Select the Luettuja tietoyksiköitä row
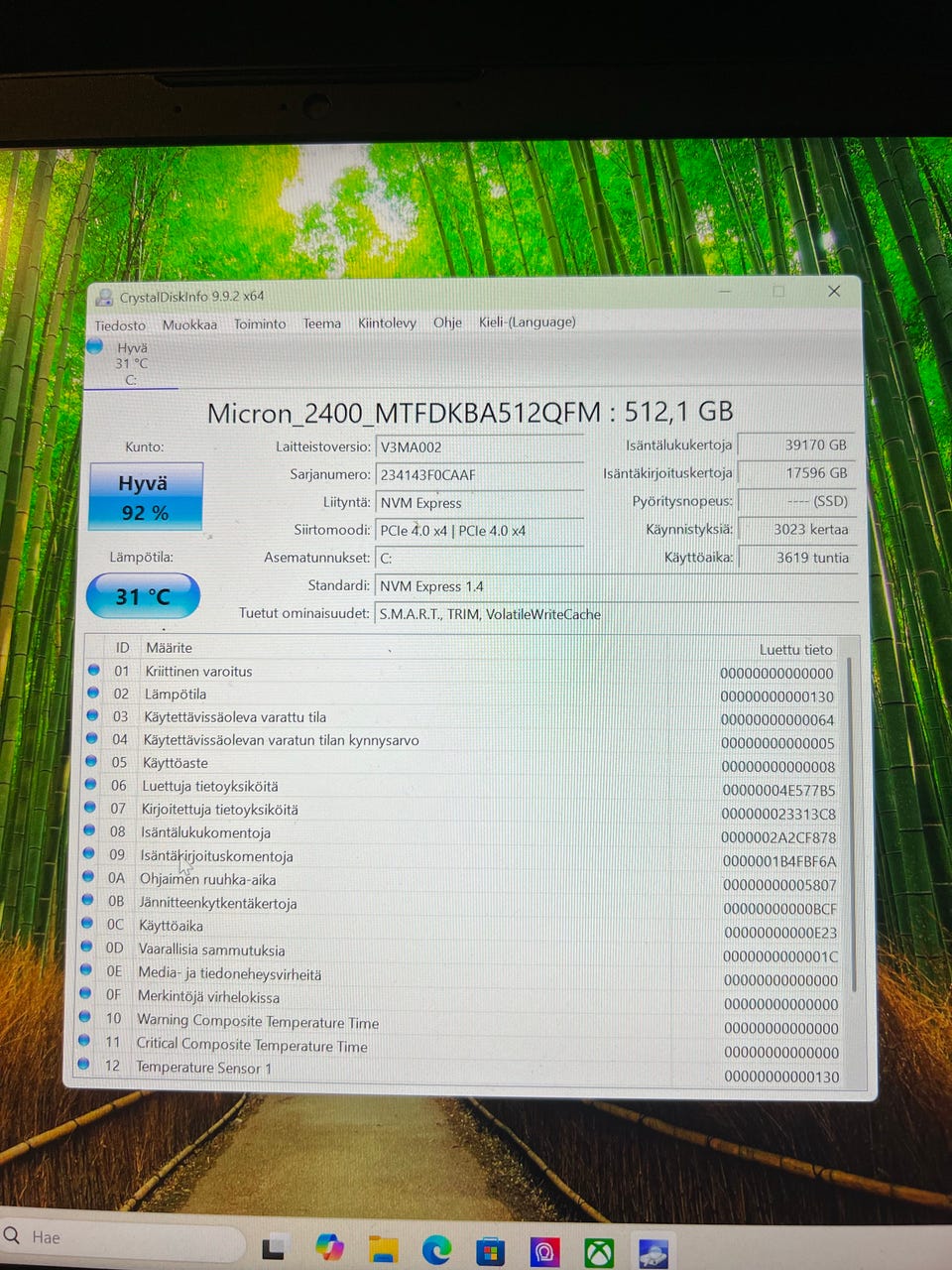952x1270 pixels. [x=463, y=787]
